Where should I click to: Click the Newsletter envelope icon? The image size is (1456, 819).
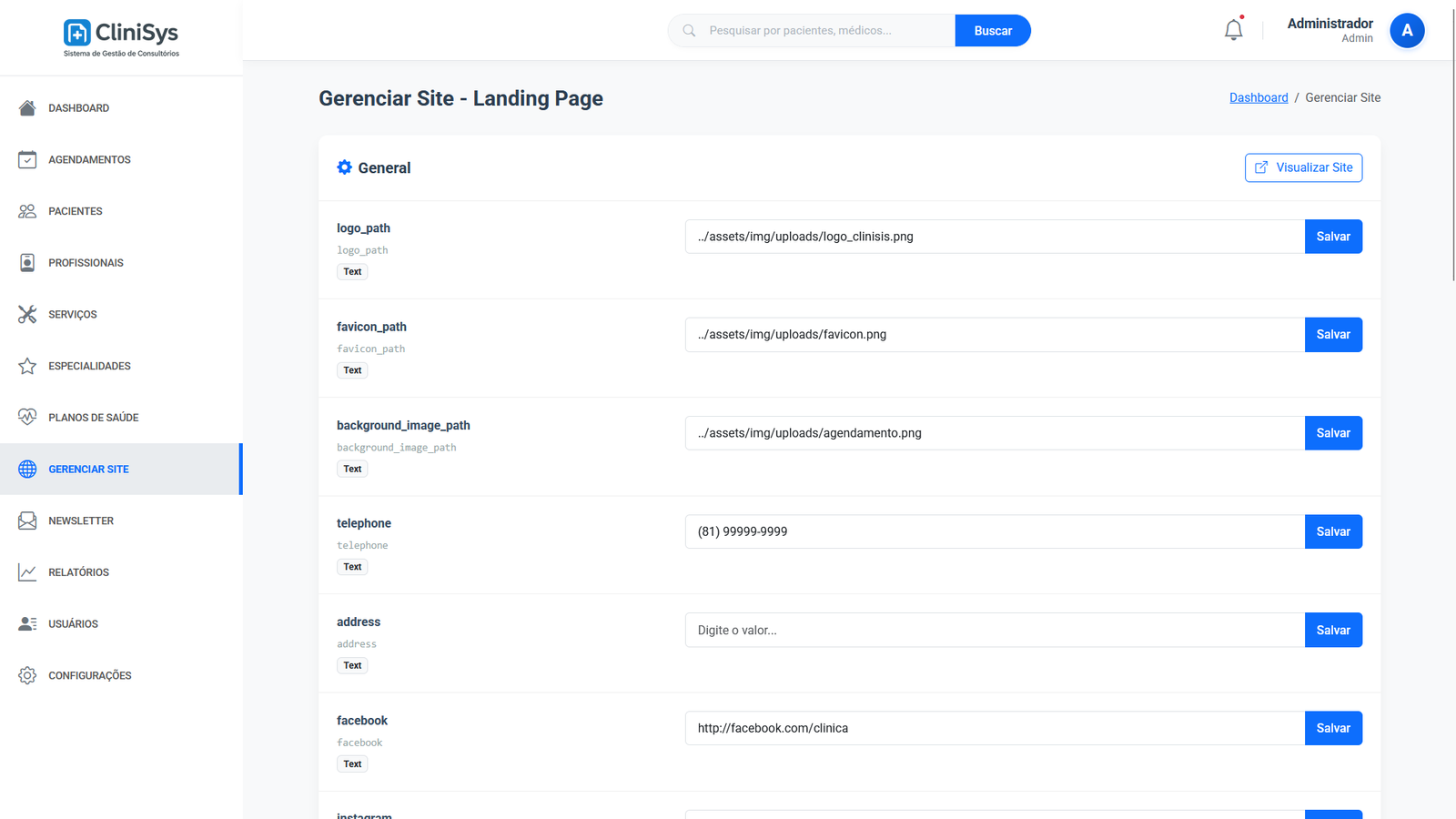[x=27, y=521]
